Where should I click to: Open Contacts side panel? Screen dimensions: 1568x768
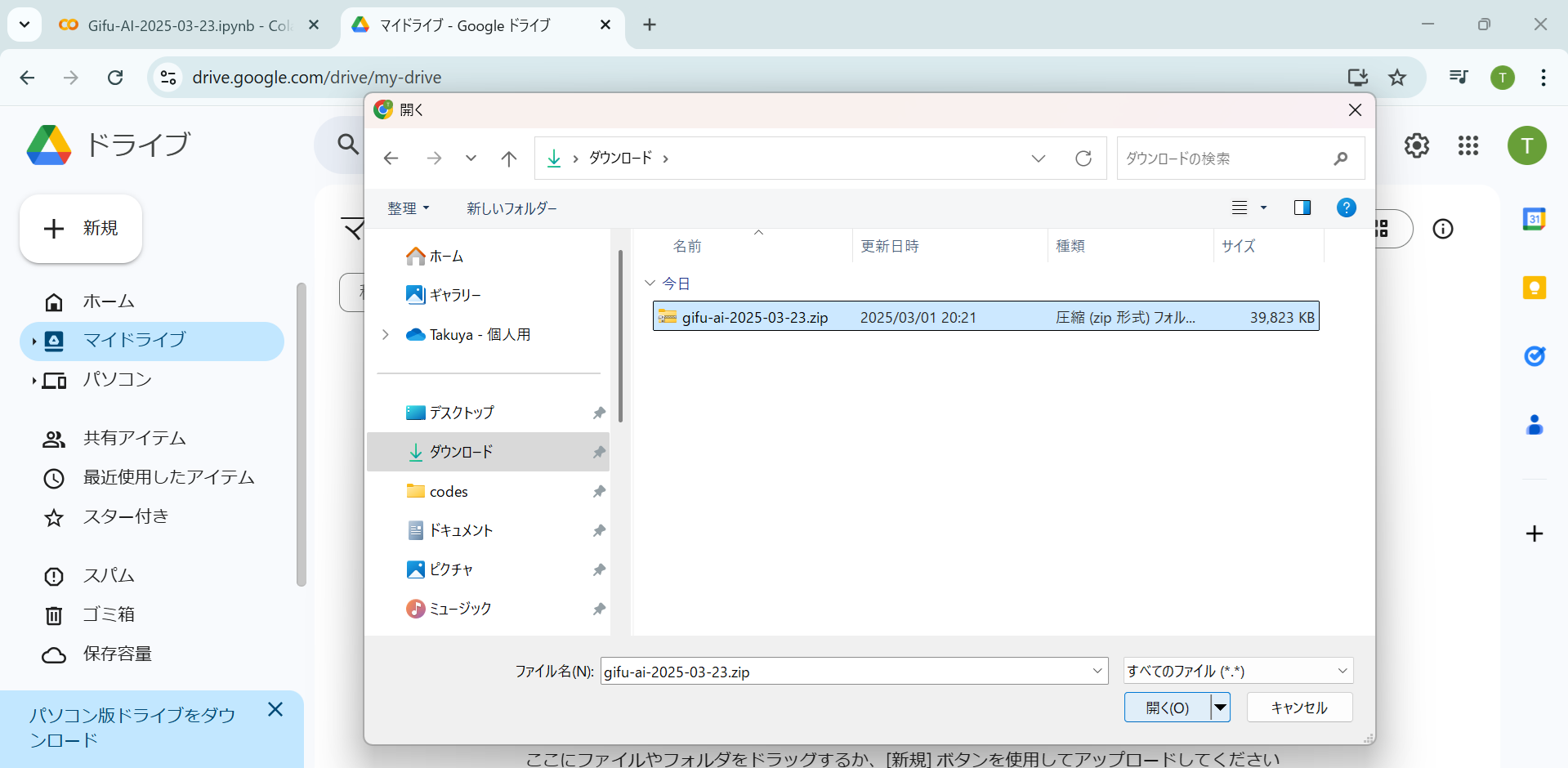coord(1534,425)
